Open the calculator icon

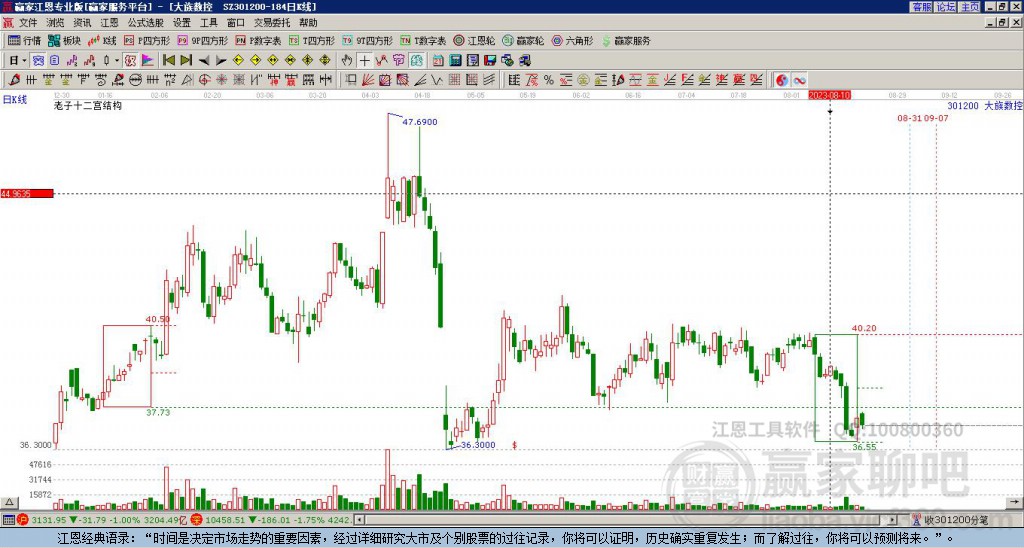[x=456, y=61]
